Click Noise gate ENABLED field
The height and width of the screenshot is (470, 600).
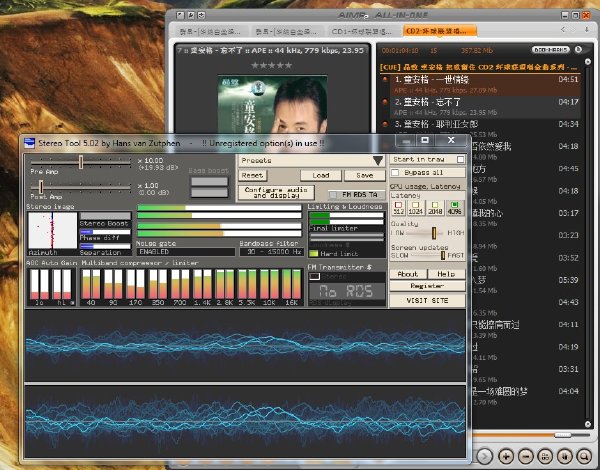pos(186,252)
